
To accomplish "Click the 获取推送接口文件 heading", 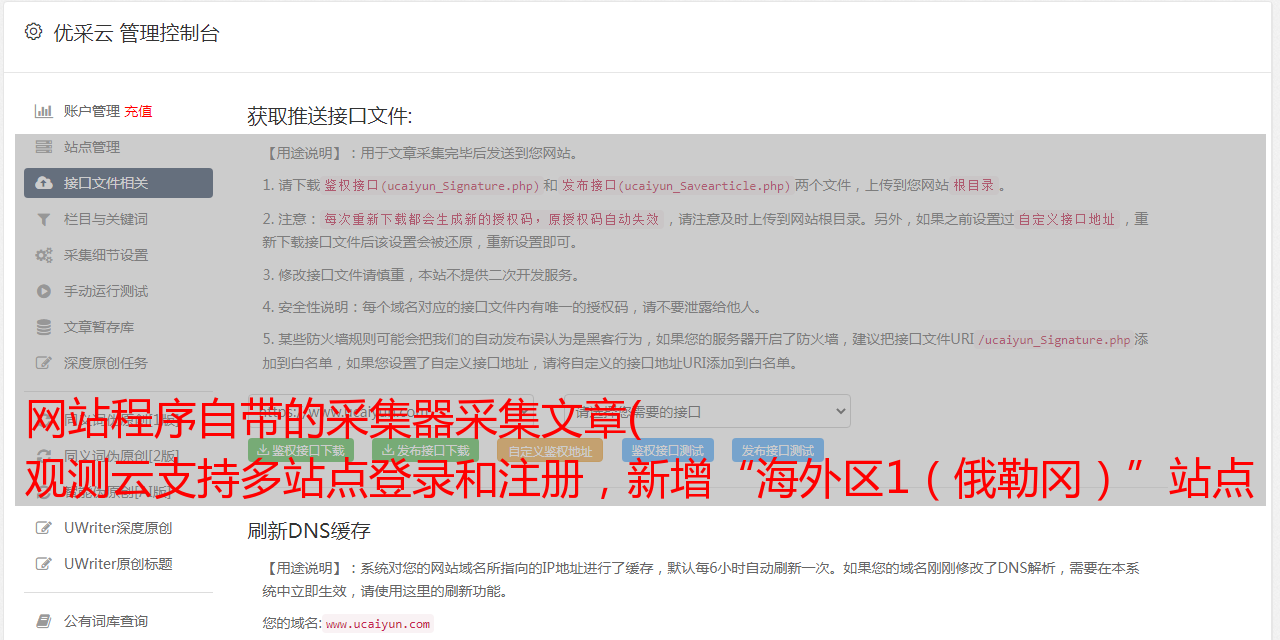I will 330,116.
